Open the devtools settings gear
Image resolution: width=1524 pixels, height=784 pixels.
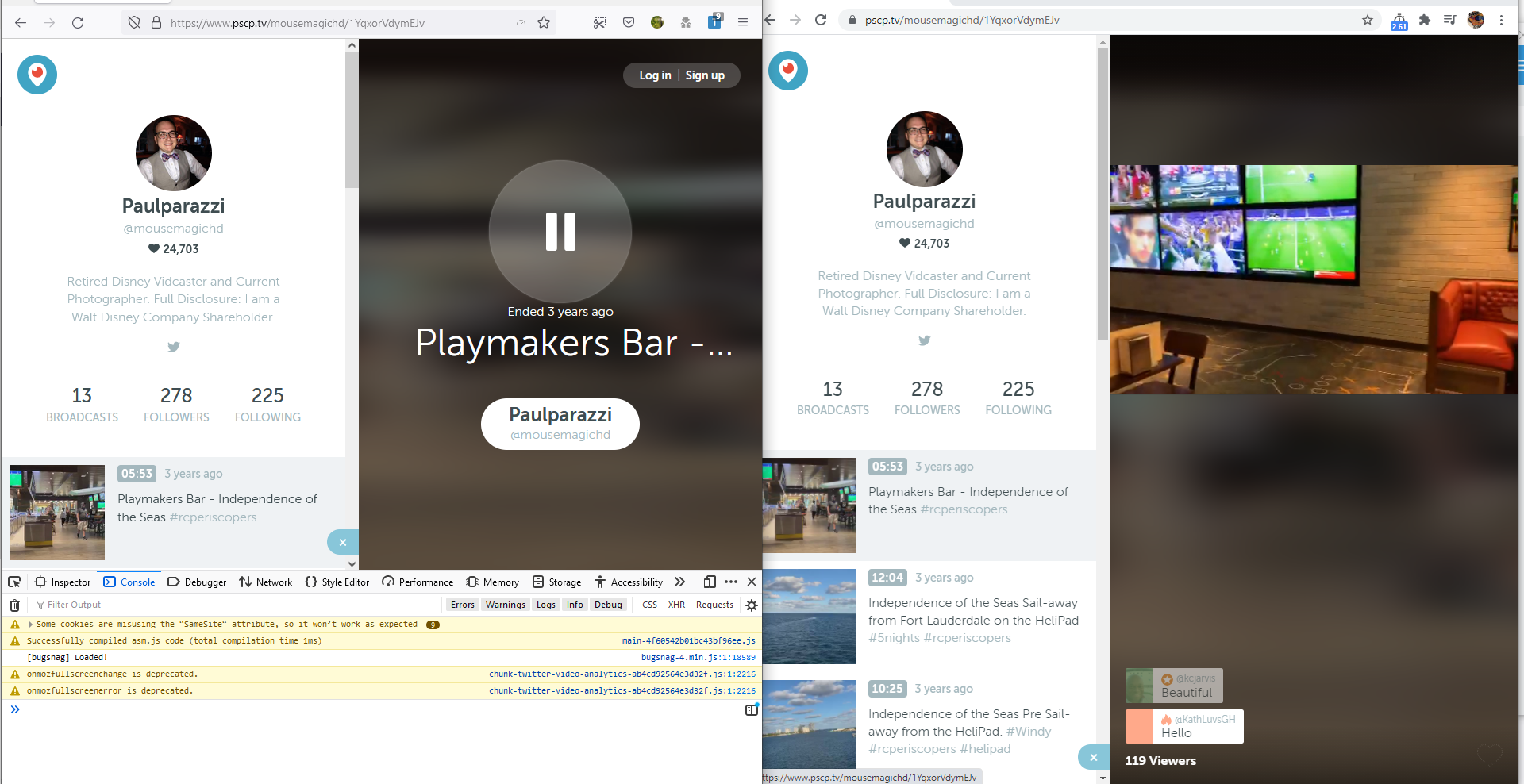click(x=751, y=605)
